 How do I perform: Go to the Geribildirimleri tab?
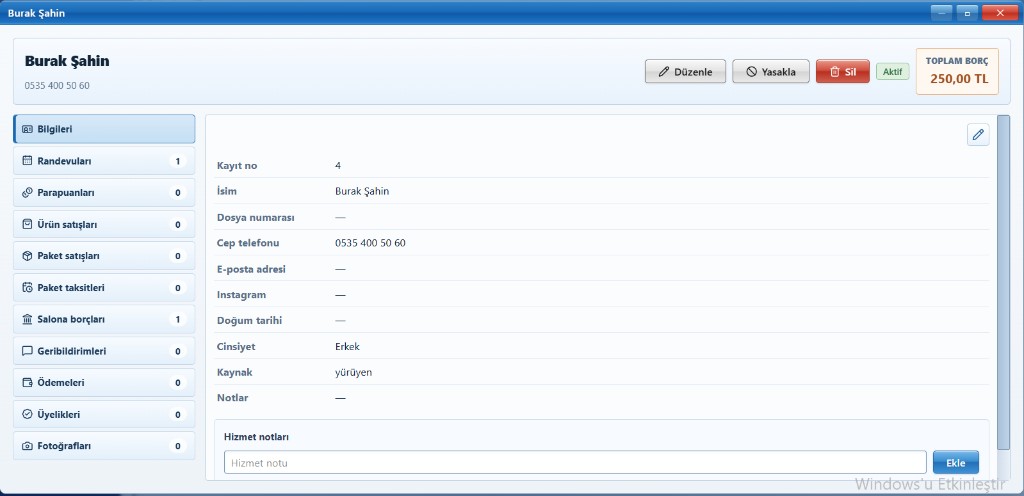pyautogui.click(x=104, y=350)
